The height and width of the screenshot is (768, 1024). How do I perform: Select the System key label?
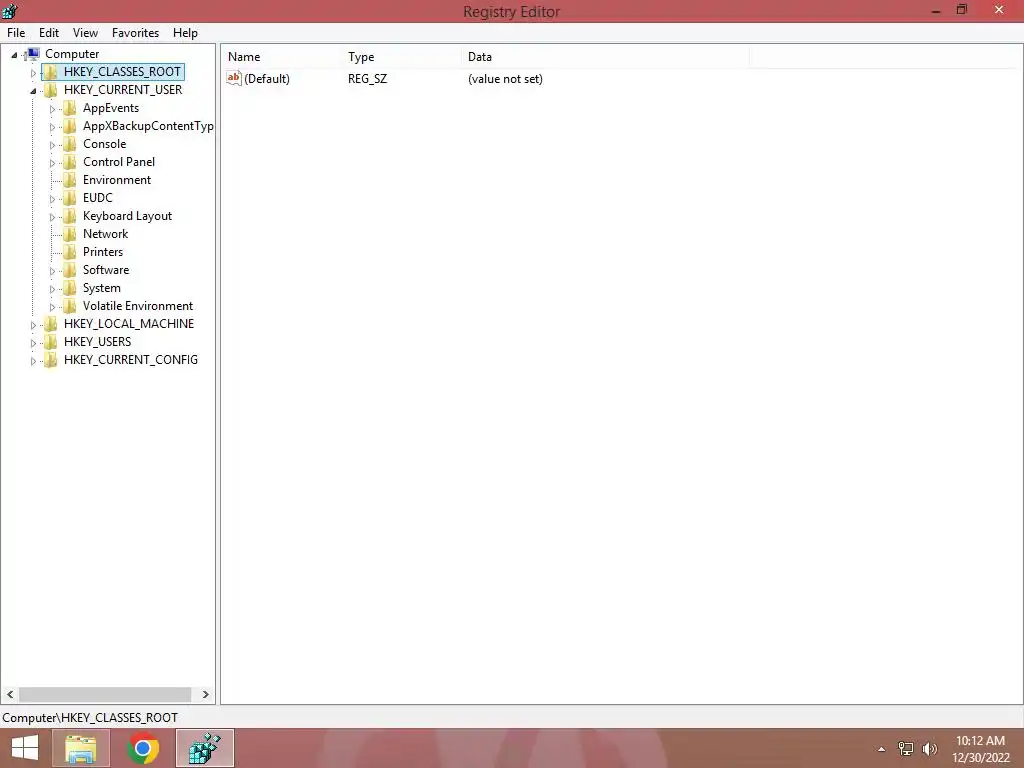(x=101, y=288)
